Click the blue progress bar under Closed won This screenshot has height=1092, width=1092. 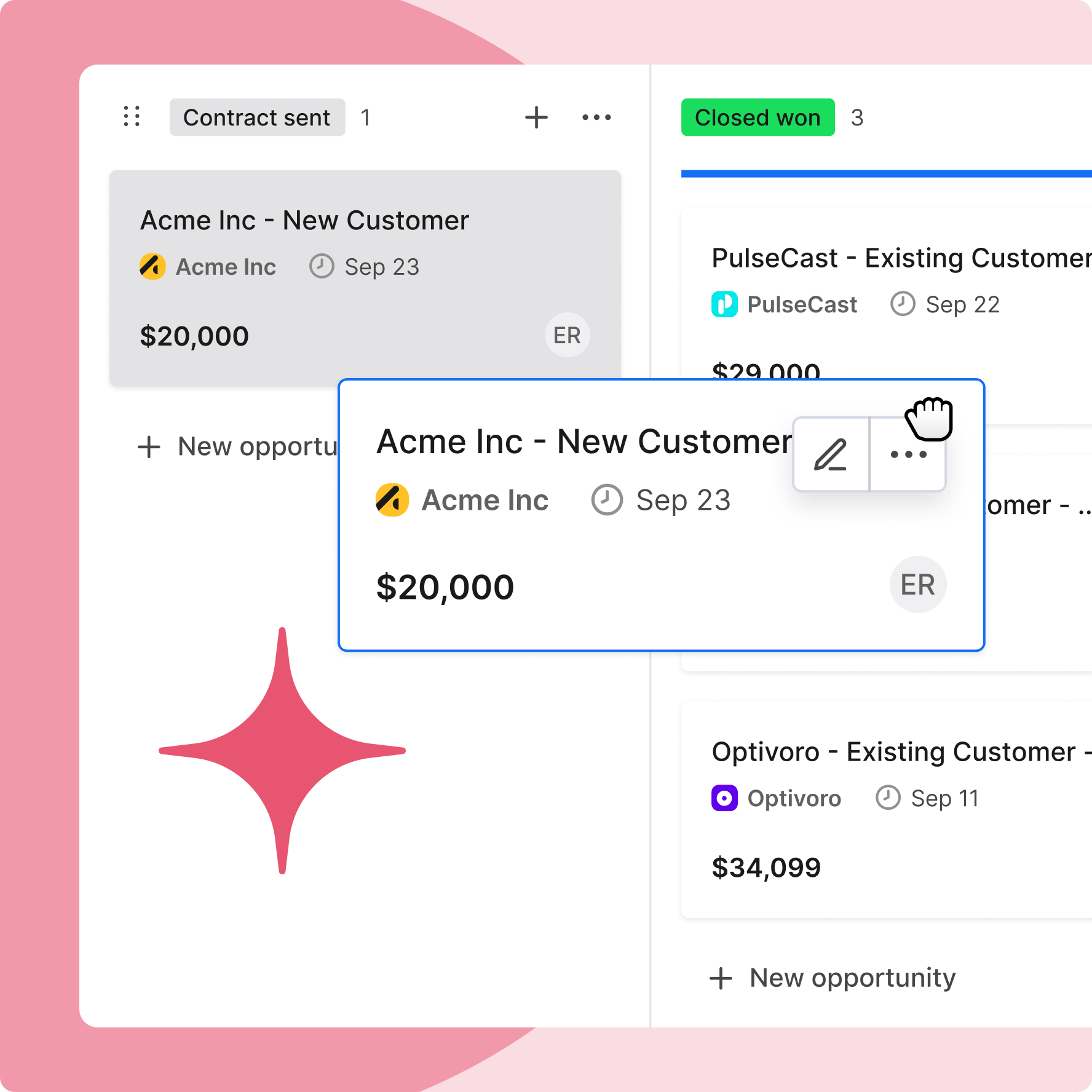885,173
